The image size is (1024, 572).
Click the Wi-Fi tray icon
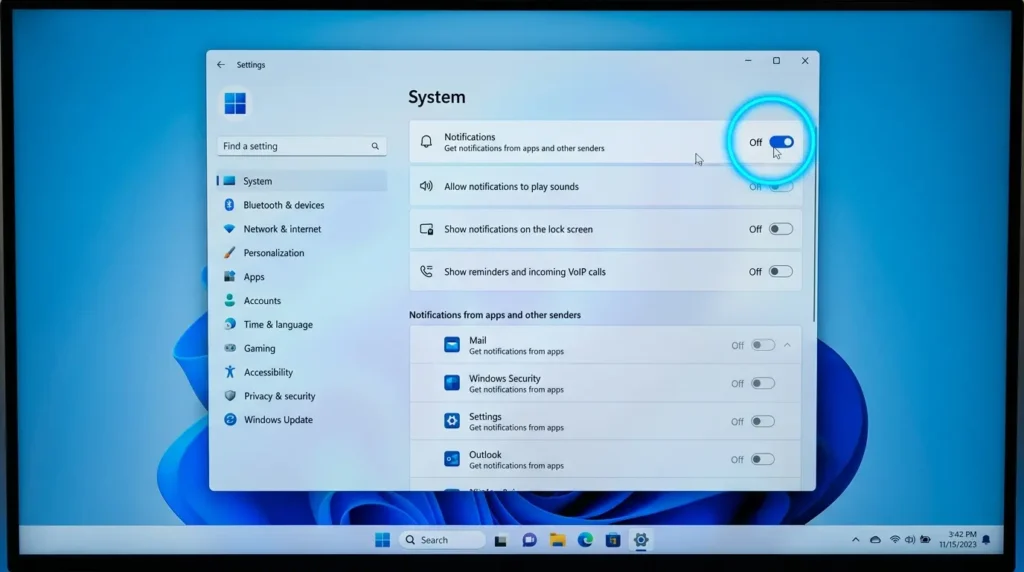coord(895,540)
